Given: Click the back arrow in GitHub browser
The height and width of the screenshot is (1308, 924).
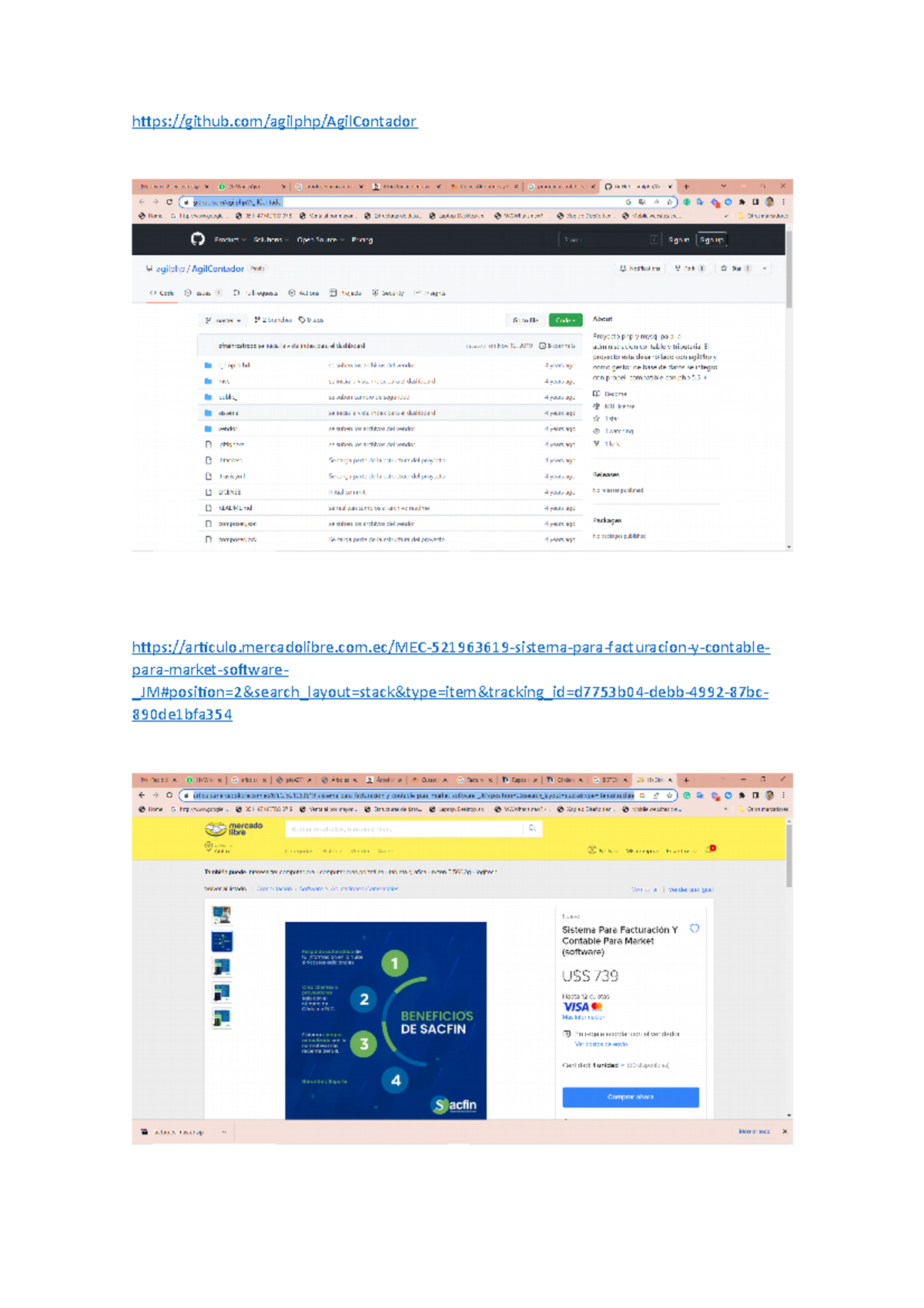Looking at the screenshot, I should [x=142, y=203].
